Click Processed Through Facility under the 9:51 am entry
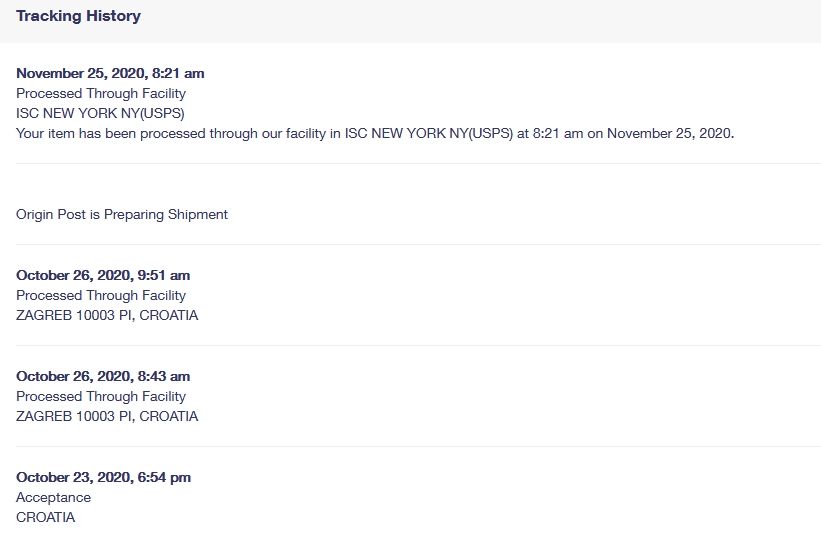The height and width of the screenshot is (545, 821). click(101, 295)
